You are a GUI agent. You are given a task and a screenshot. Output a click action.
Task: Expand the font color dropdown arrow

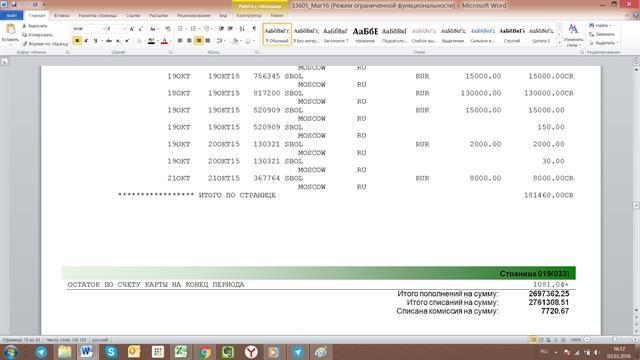pyautogui.click(x=170, y=41)
